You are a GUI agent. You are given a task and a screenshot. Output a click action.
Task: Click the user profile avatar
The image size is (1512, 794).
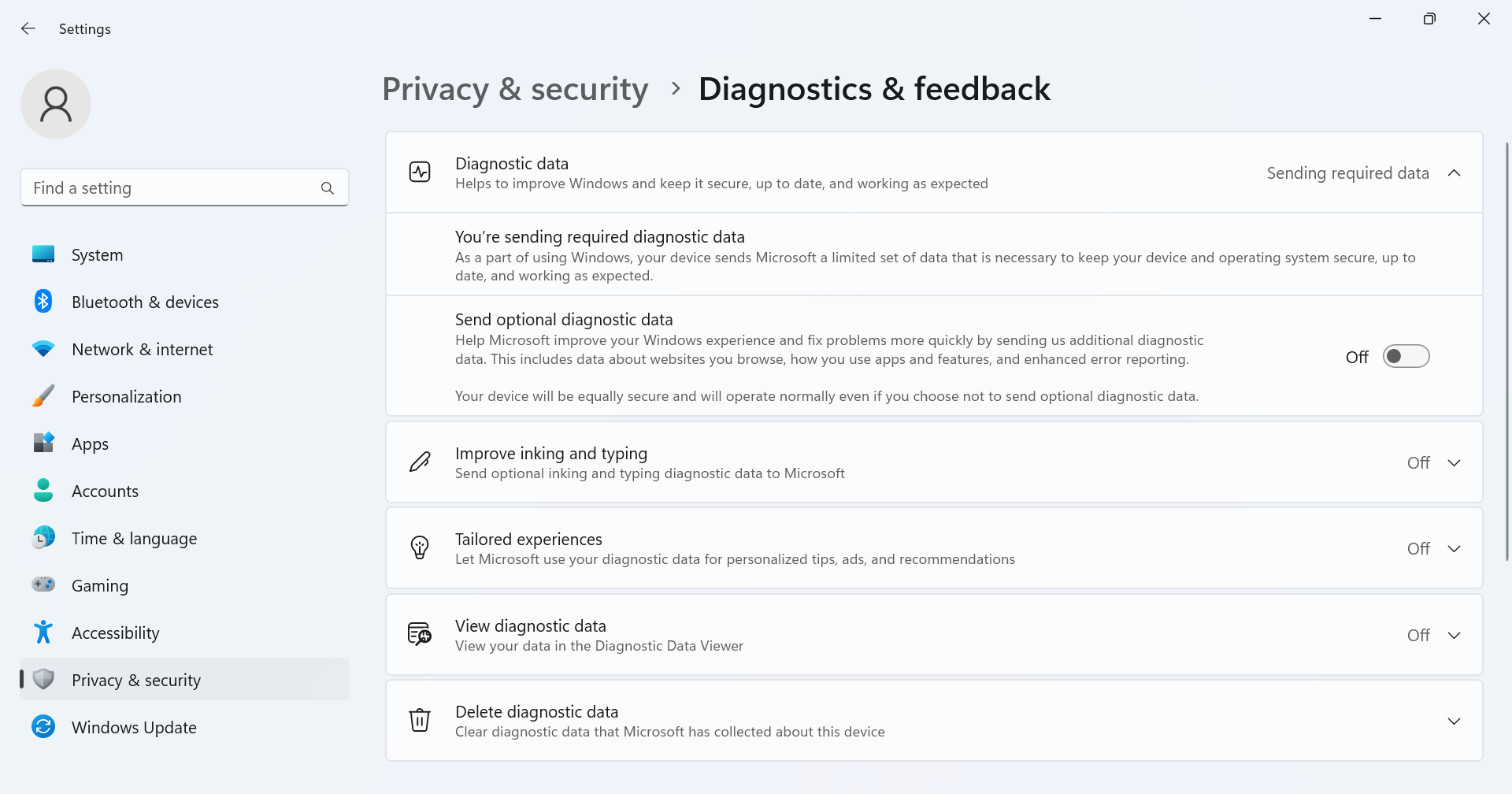click(56, 104)
